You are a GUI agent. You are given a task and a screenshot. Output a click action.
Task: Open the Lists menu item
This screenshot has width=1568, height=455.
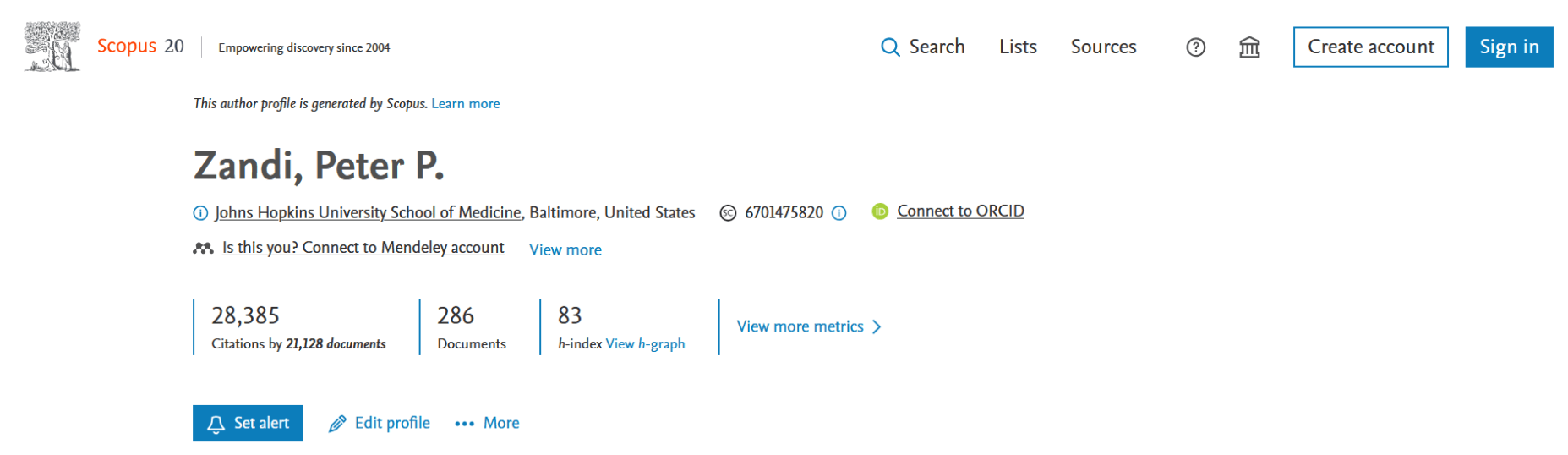1018,47
